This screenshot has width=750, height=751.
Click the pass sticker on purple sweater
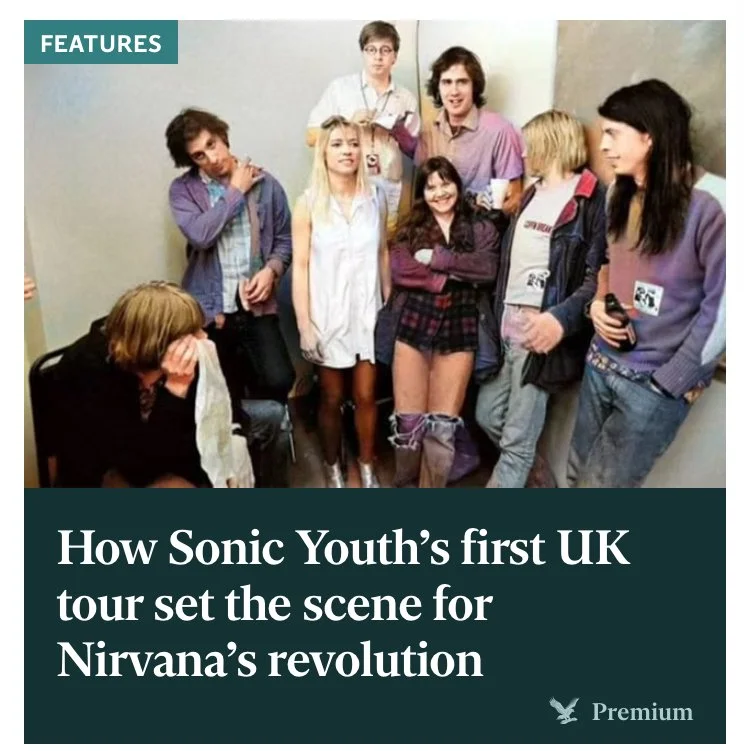pyautogui.click(x=648, y=298)
